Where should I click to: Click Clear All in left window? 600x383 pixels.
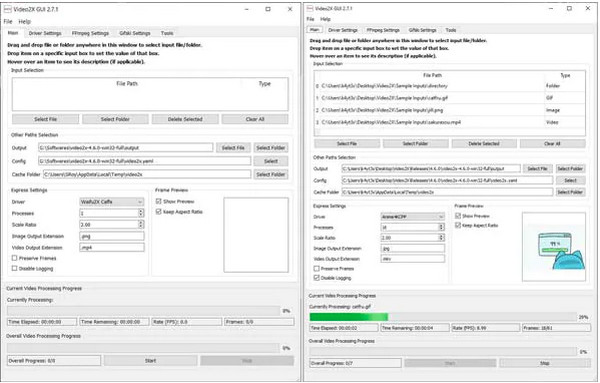(255, 119)
